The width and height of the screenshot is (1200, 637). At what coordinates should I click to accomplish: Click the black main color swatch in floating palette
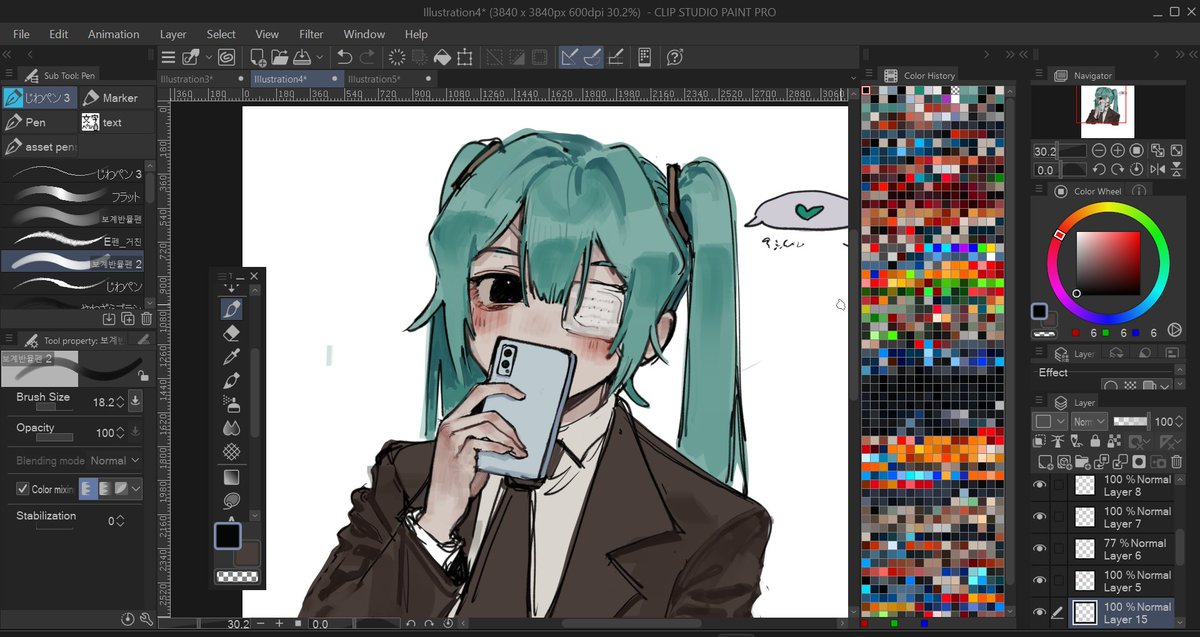[227, 536]
